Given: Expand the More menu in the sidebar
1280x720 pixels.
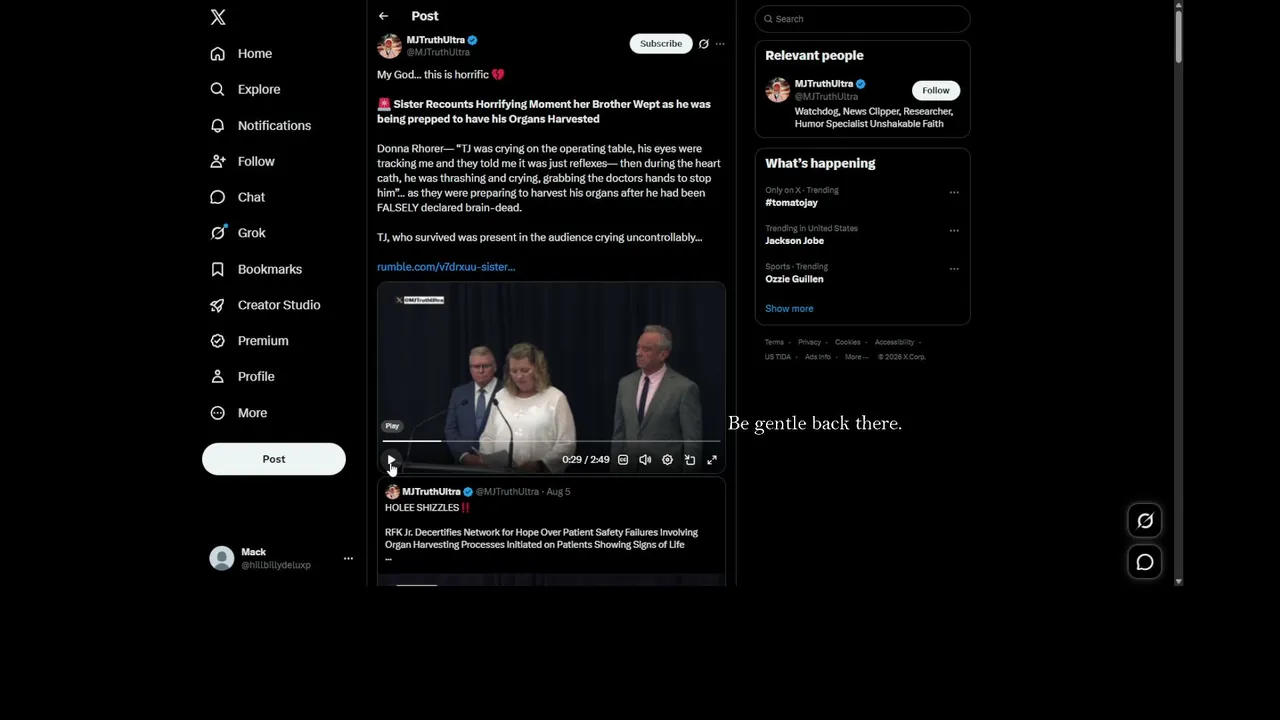Looking at the screenshot, I should point(239,413).
